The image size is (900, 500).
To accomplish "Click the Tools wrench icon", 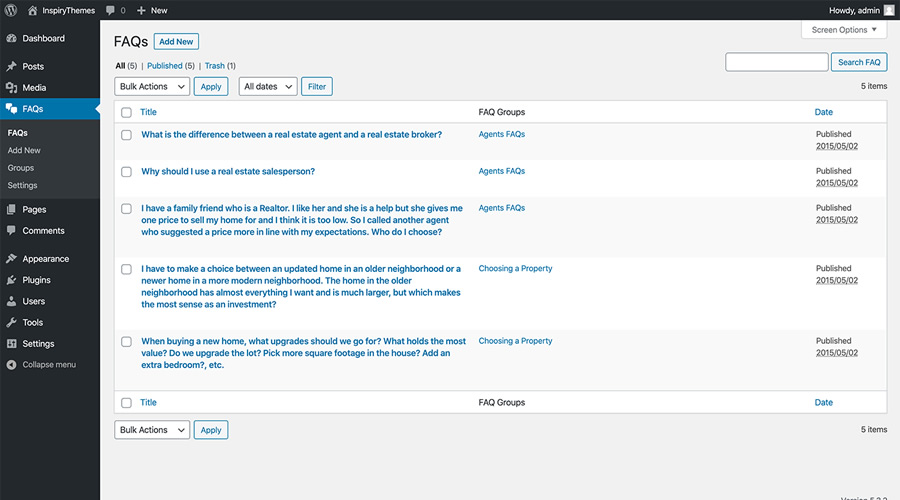I will 11,323.
